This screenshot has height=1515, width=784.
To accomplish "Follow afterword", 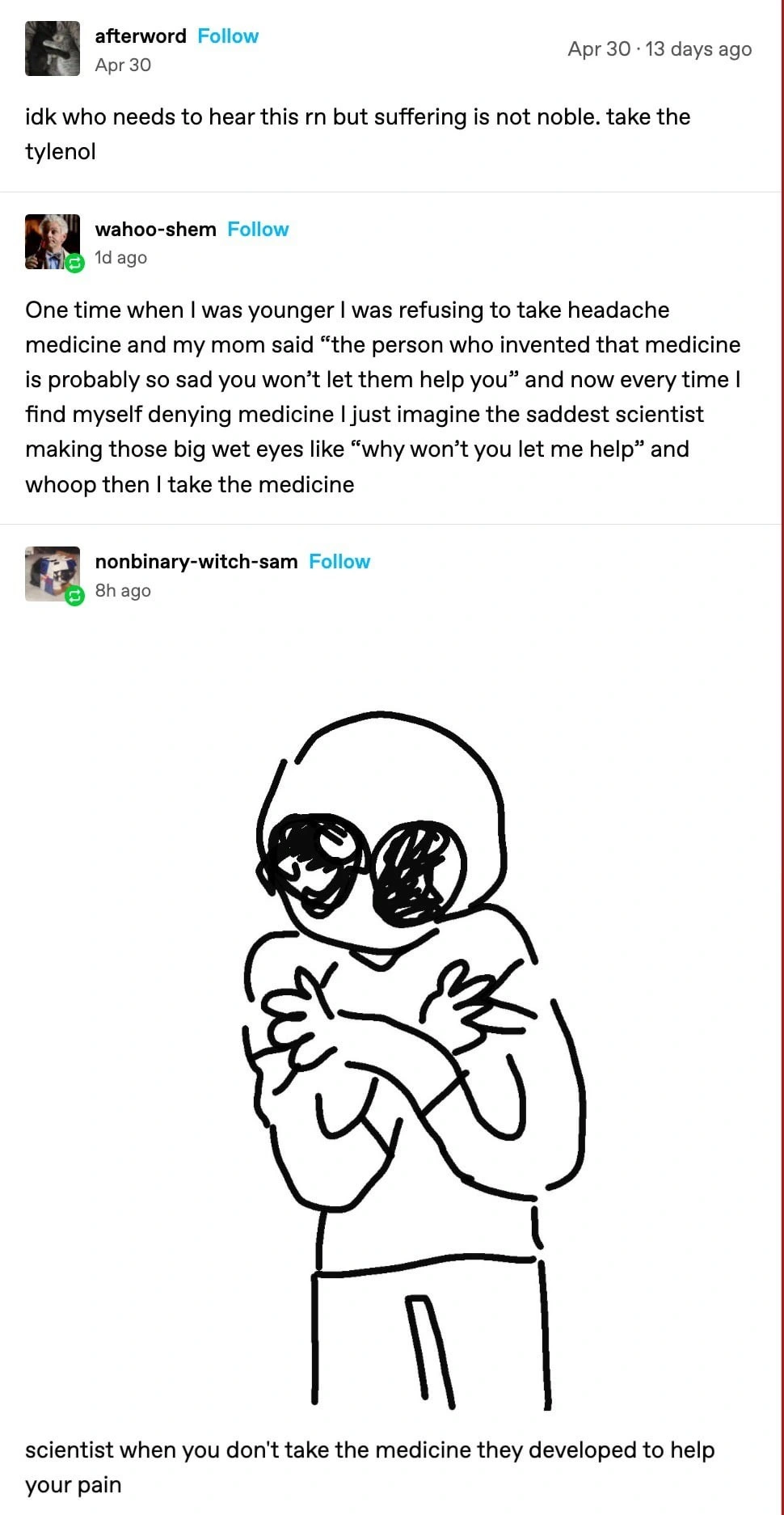I will (228, 36).
